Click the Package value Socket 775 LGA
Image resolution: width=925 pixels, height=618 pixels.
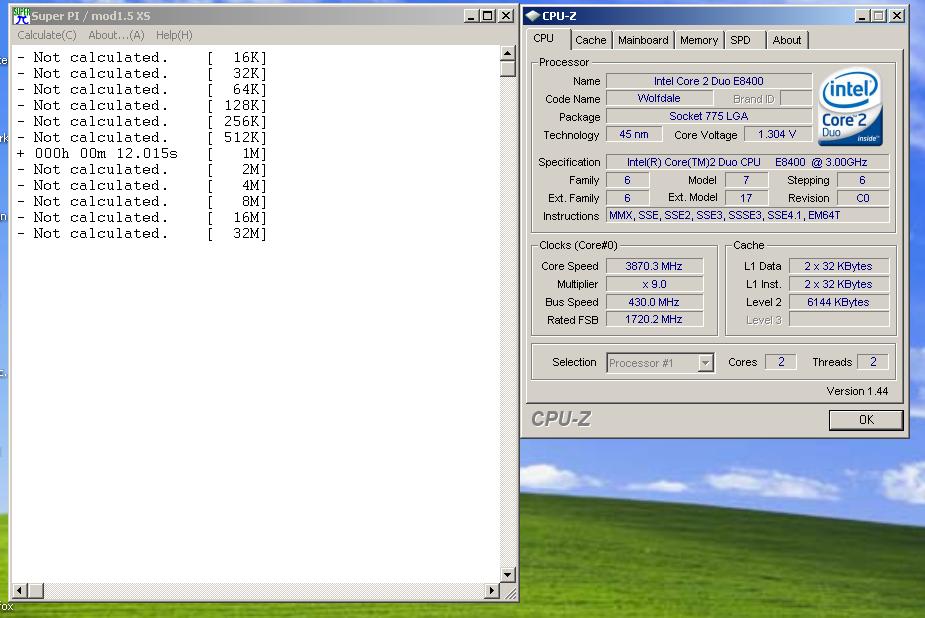point(708,116)
